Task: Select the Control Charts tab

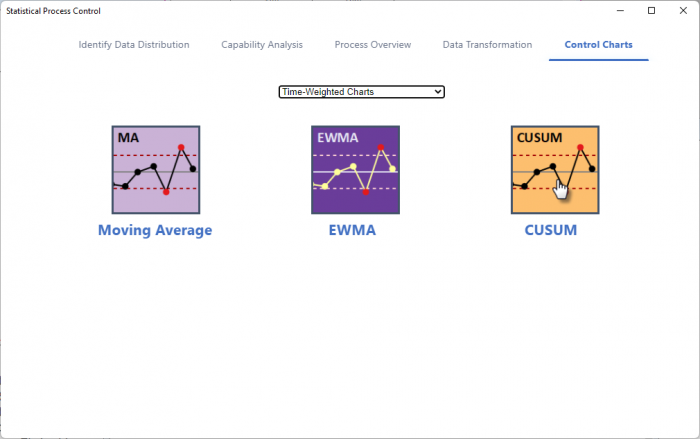Action: coord(599,45)
